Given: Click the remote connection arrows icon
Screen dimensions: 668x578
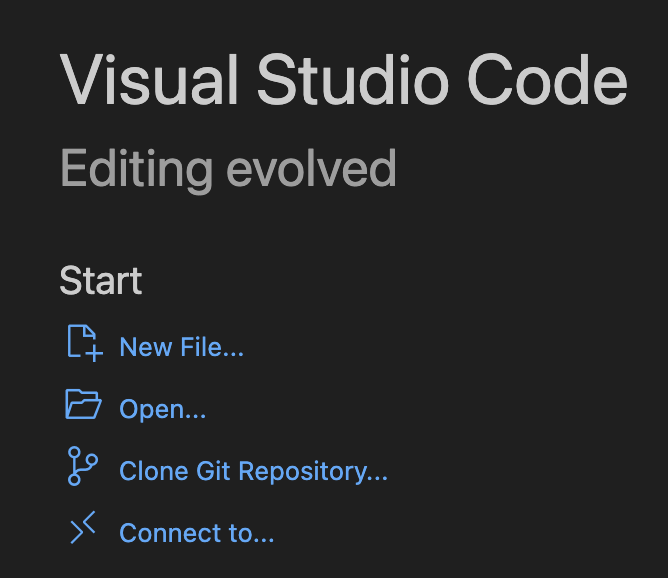Looking at the screenshot, I should pyautogui.click(x=83, y=527).
